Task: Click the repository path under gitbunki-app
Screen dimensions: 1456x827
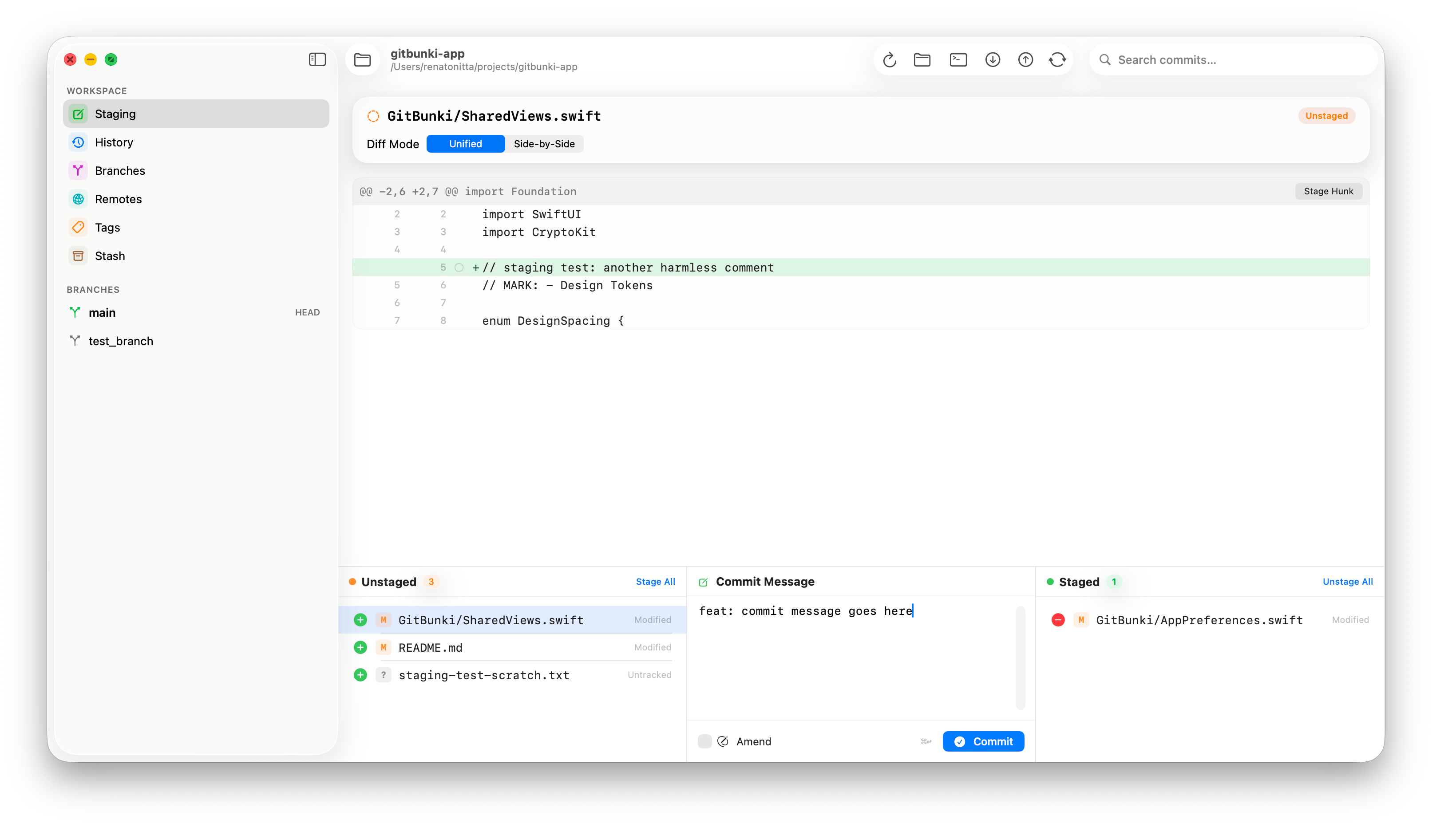Action: tap(483, 67)
